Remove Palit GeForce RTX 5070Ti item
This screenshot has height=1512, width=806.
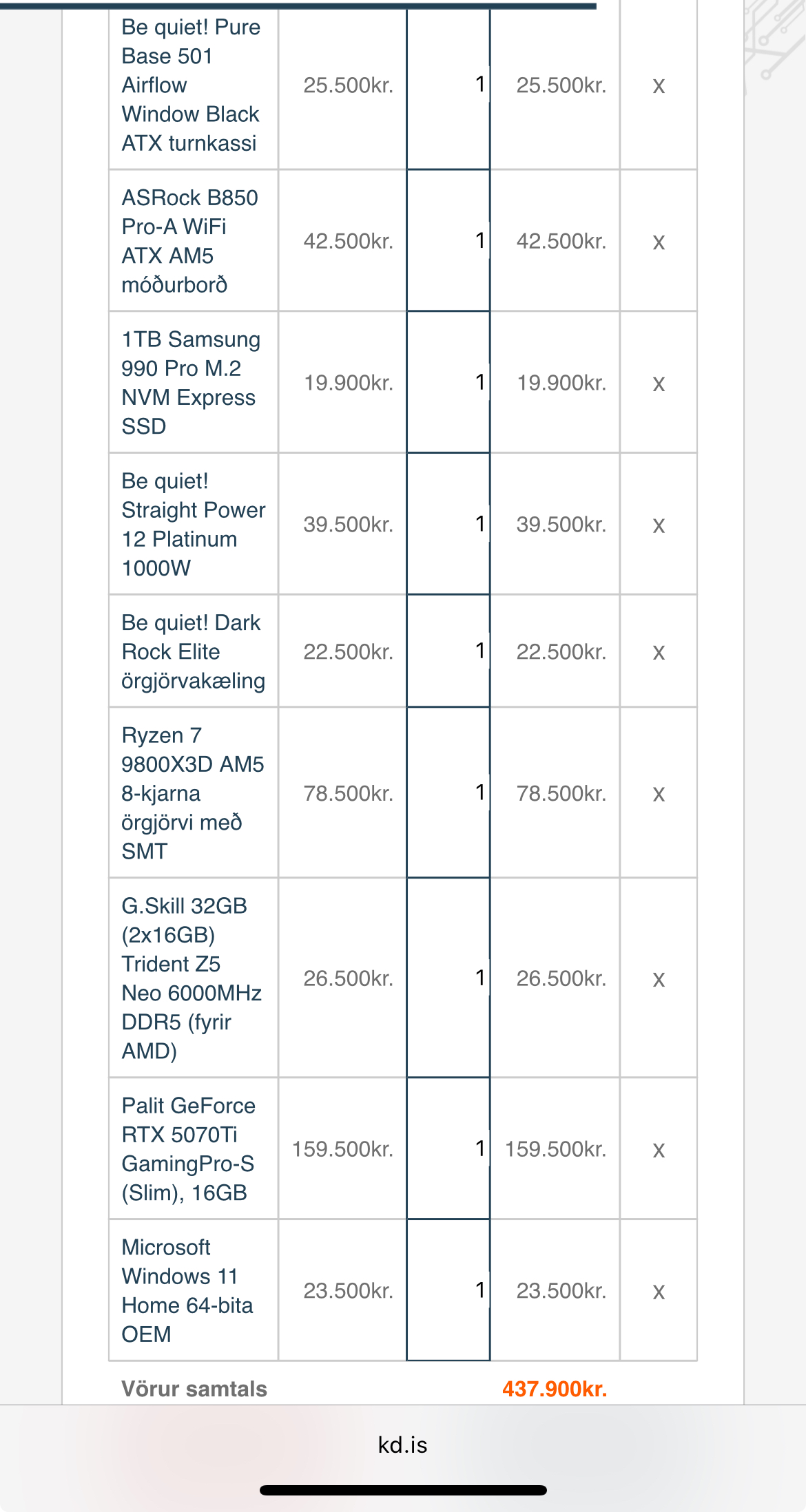pyautogui.click(x=659, y=1150)
